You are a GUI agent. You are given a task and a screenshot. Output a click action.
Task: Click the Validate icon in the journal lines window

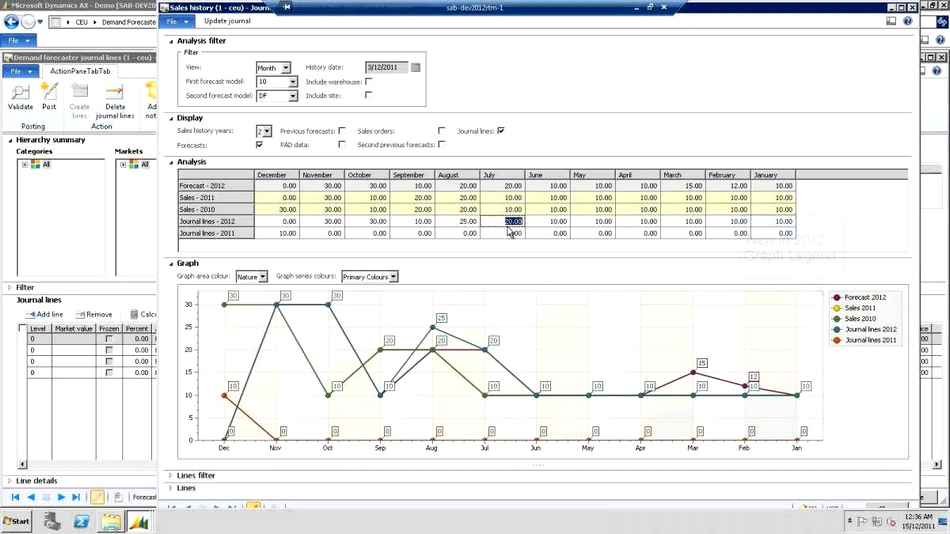pyautogui.click(x=20, y=92)
